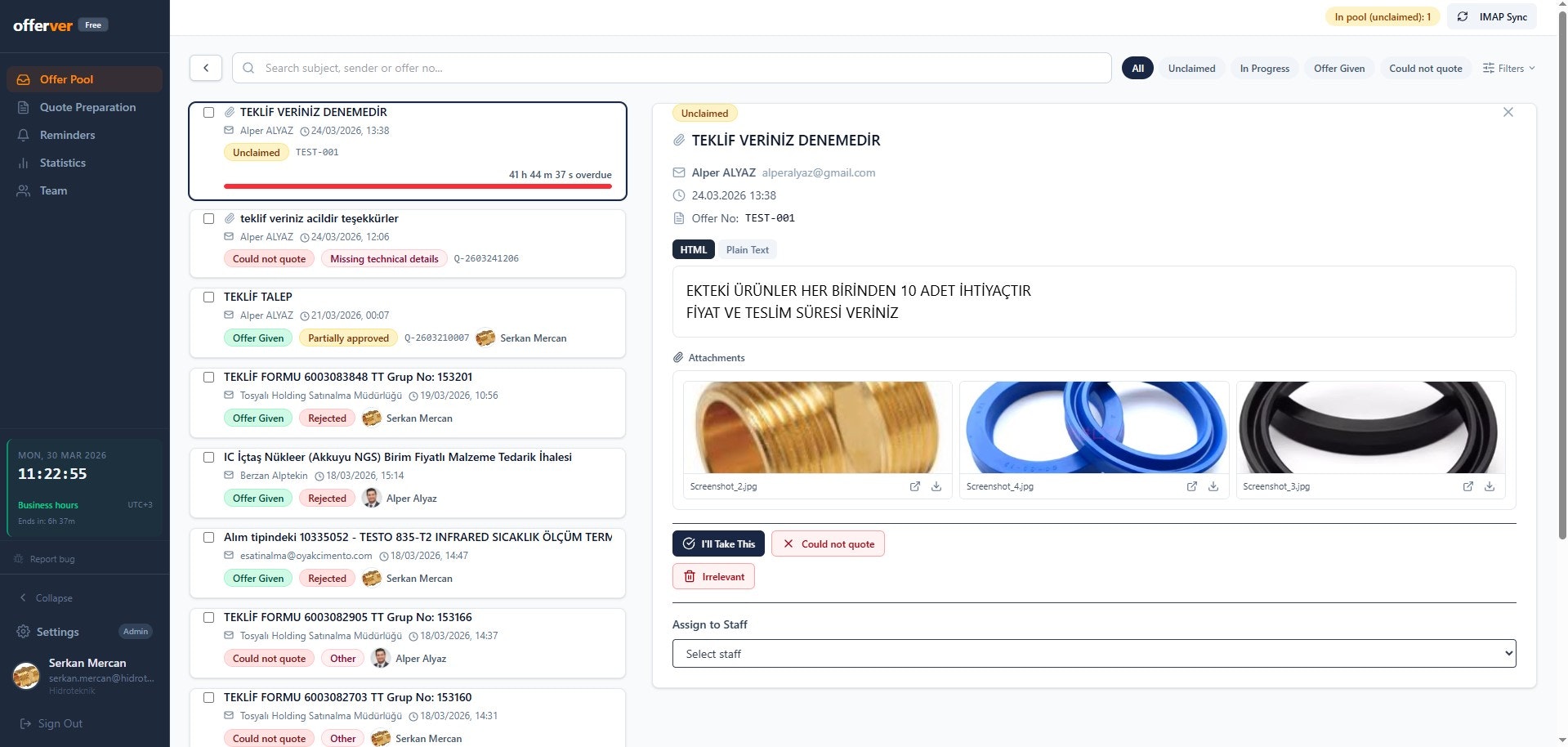Check the TEKLİF TALEP offer checkbox
Viewport: 1568px width, 747px height.
(208, 297)
